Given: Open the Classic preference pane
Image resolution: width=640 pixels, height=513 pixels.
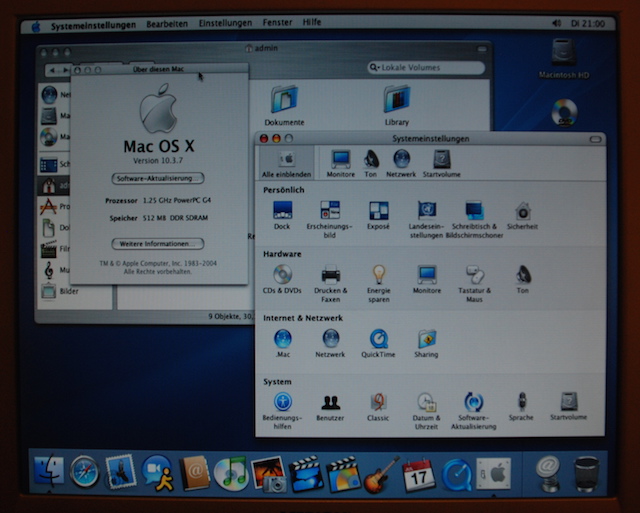Looking at the screenshot, I should [378, 407].
